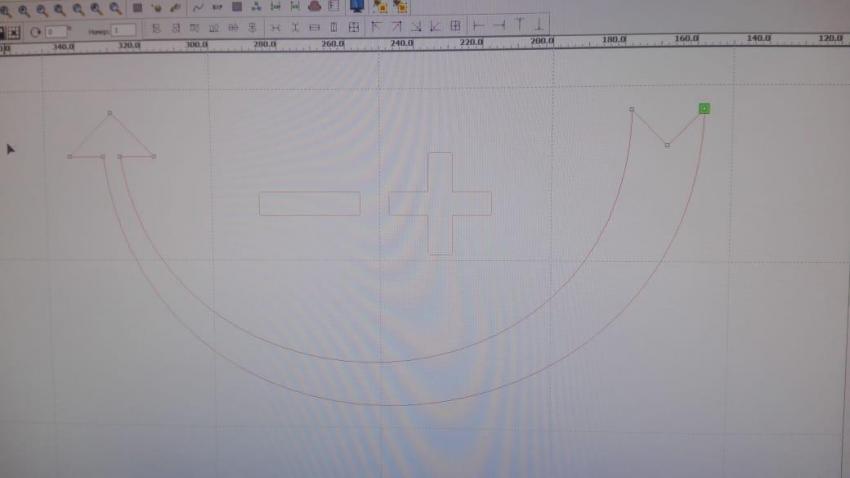Screen dimensions: 850x478
Task: Click the plus-shaped cross outline
Action: click(x=440, y=204)
